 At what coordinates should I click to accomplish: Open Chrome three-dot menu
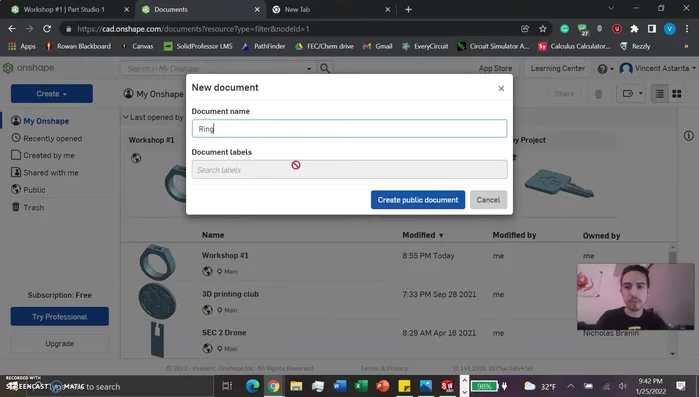(x=687, y=29)
